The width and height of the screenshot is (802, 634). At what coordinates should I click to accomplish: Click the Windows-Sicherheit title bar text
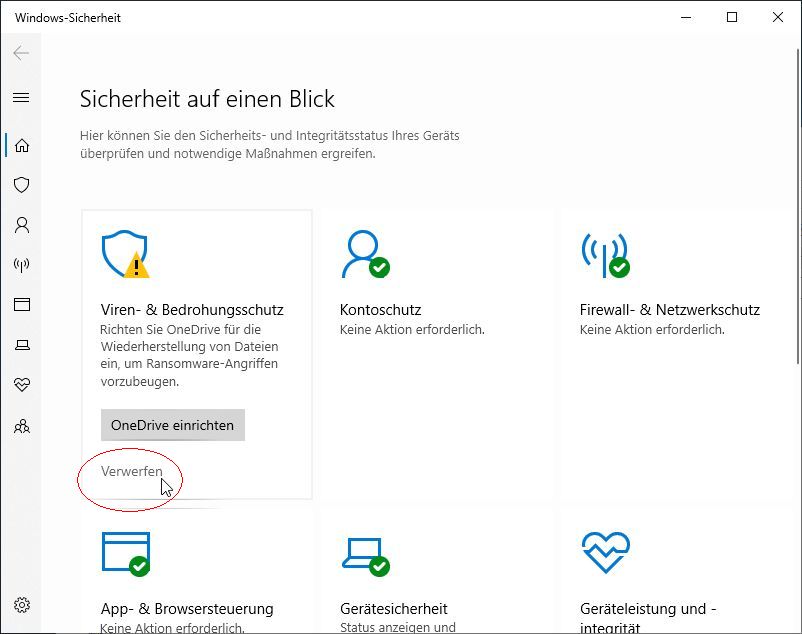click(68, 18)
